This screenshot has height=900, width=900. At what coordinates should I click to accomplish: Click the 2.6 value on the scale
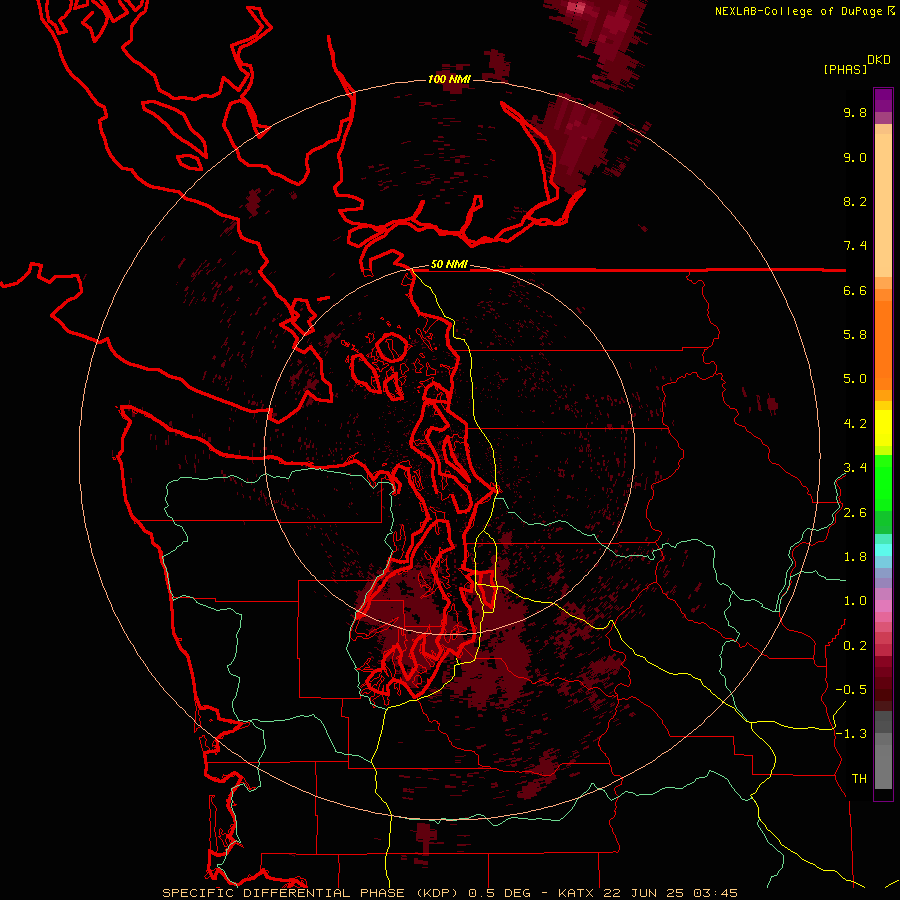(x=855, y=513)
